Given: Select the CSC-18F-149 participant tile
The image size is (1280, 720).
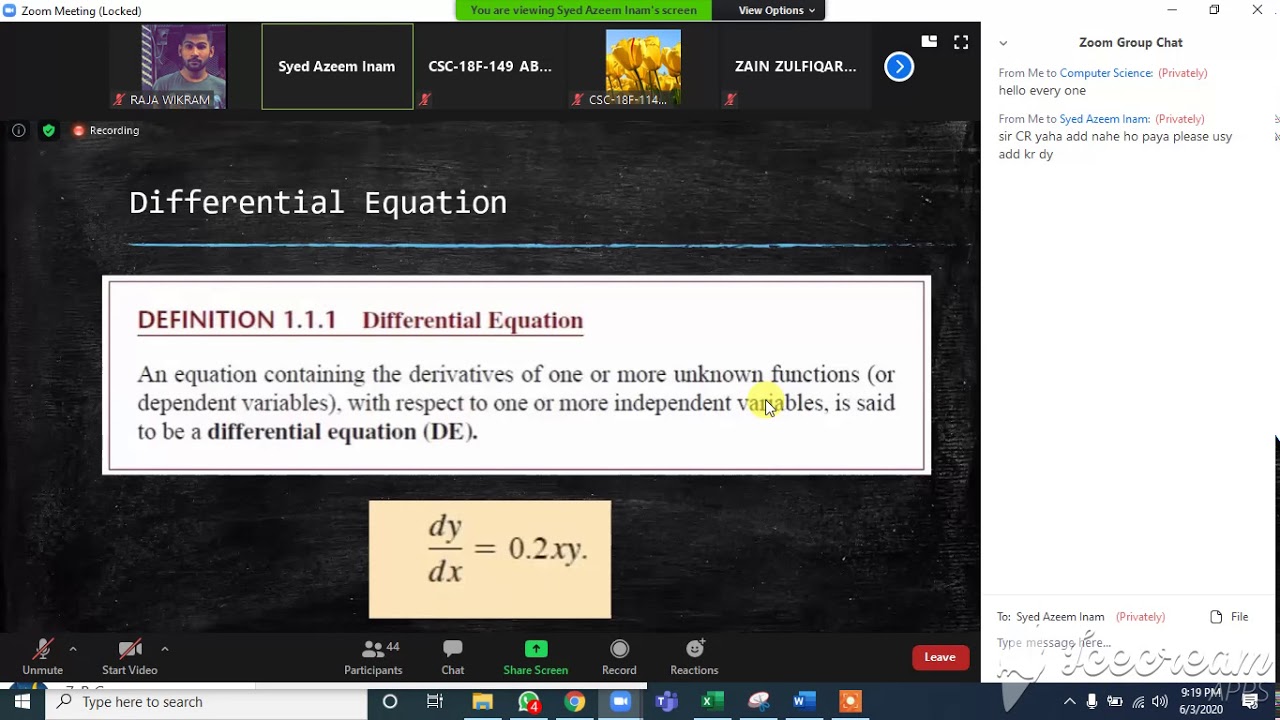Looking at the screenshot, I should coord(490,67).
